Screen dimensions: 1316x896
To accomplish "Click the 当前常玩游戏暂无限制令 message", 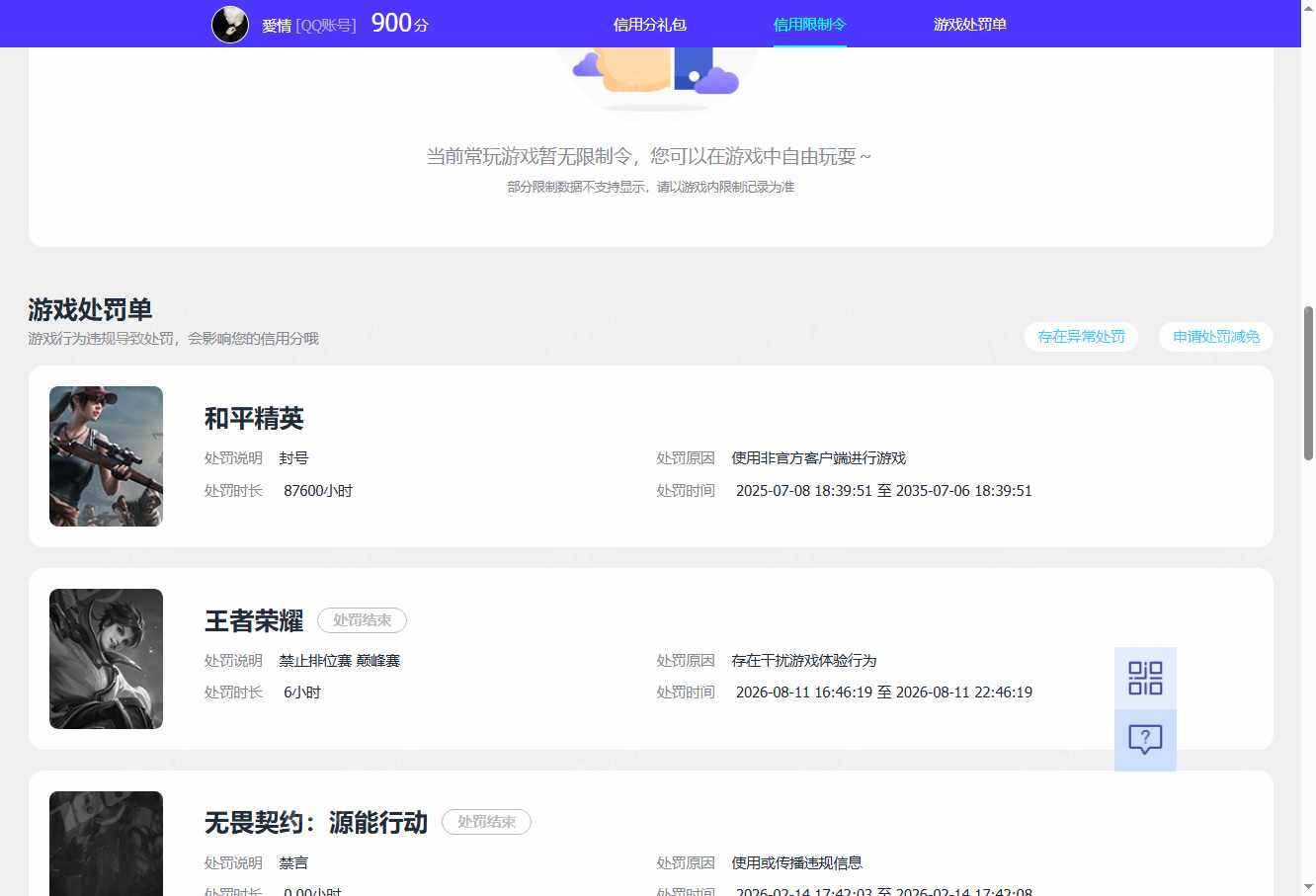I will [649, 156].
